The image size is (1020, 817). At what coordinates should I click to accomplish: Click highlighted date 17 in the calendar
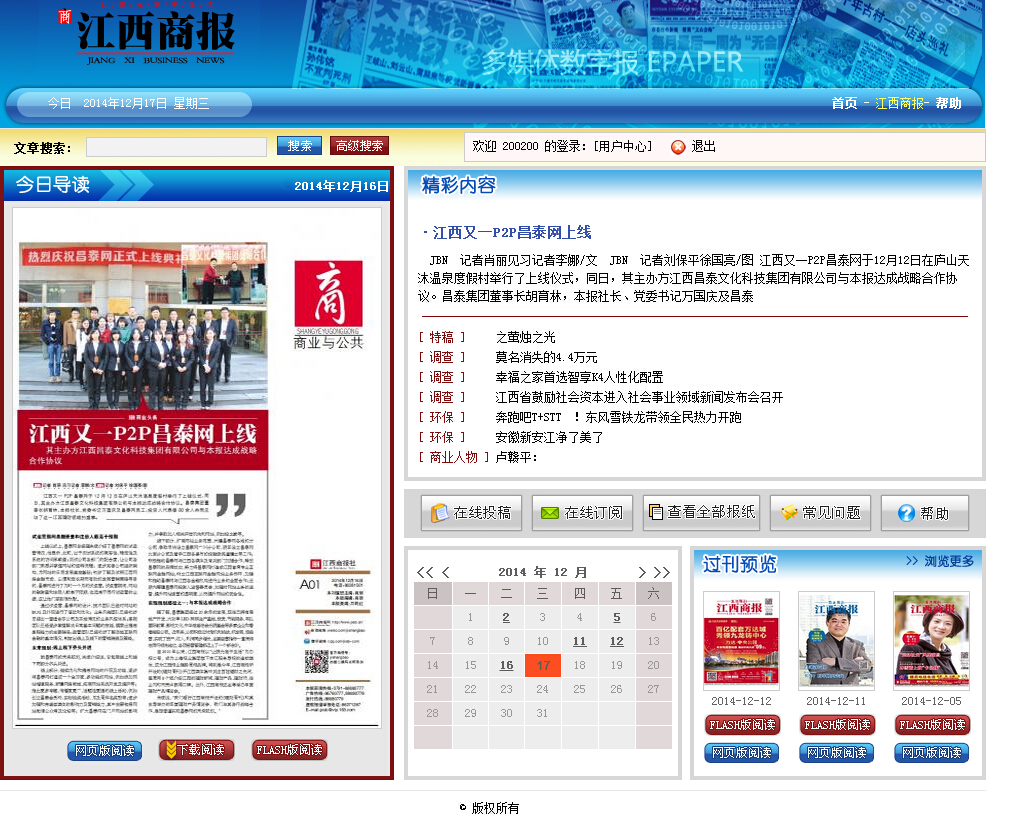pos(543,666)
